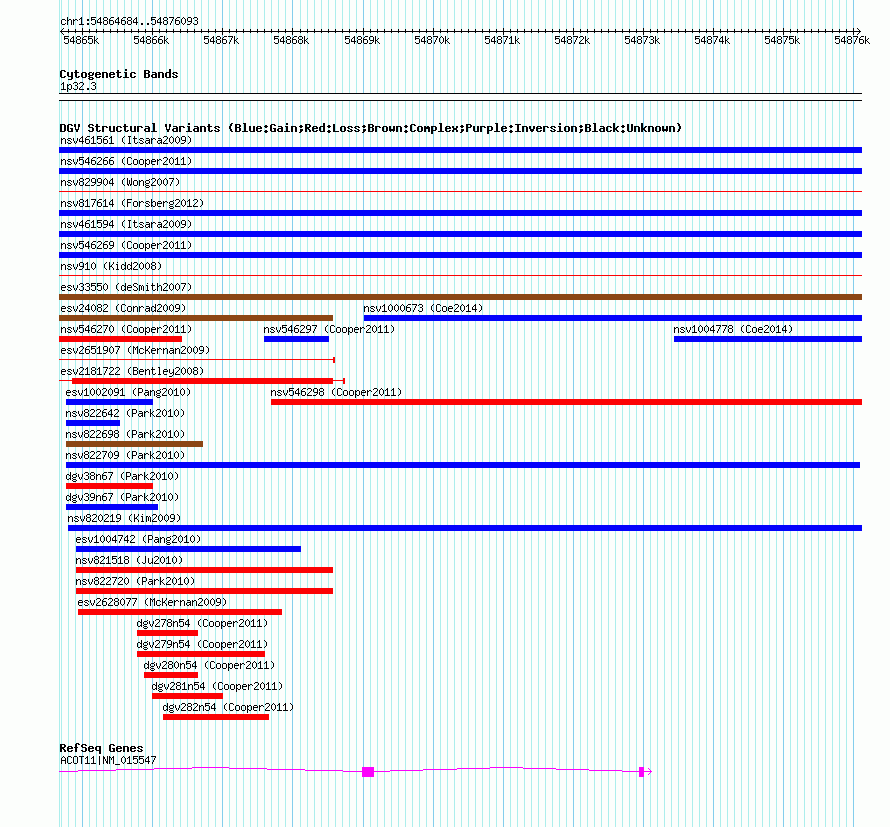Viewport: 890px width, 827px height.
Task: Select the esv1002091 (Pang2010) label
Action: tap(128, 392)
